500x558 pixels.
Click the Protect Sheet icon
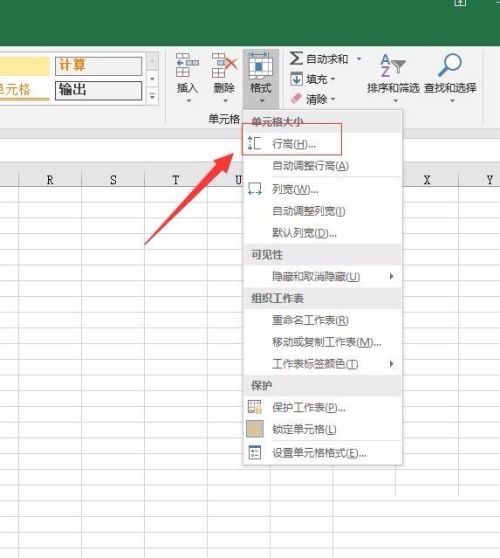pyautogui.click(x=255, y=407)
